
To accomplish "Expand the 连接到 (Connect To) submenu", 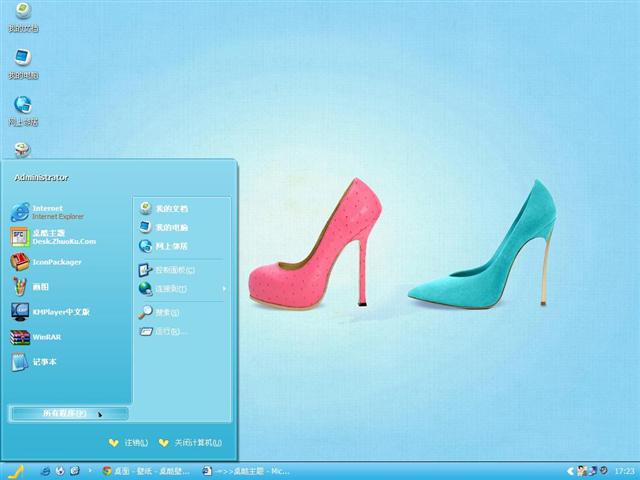I will coord(182,289).
